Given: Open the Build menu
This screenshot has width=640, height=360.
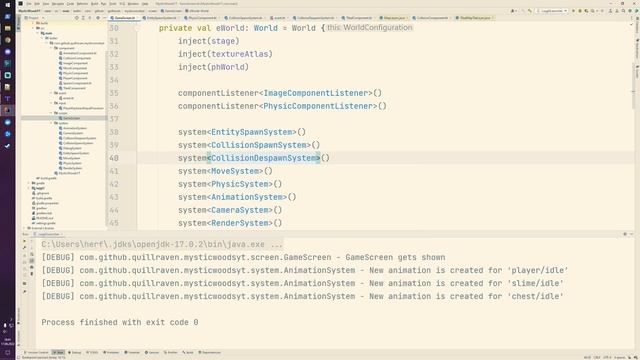Looking at the screenshot, I should (95, 4).
